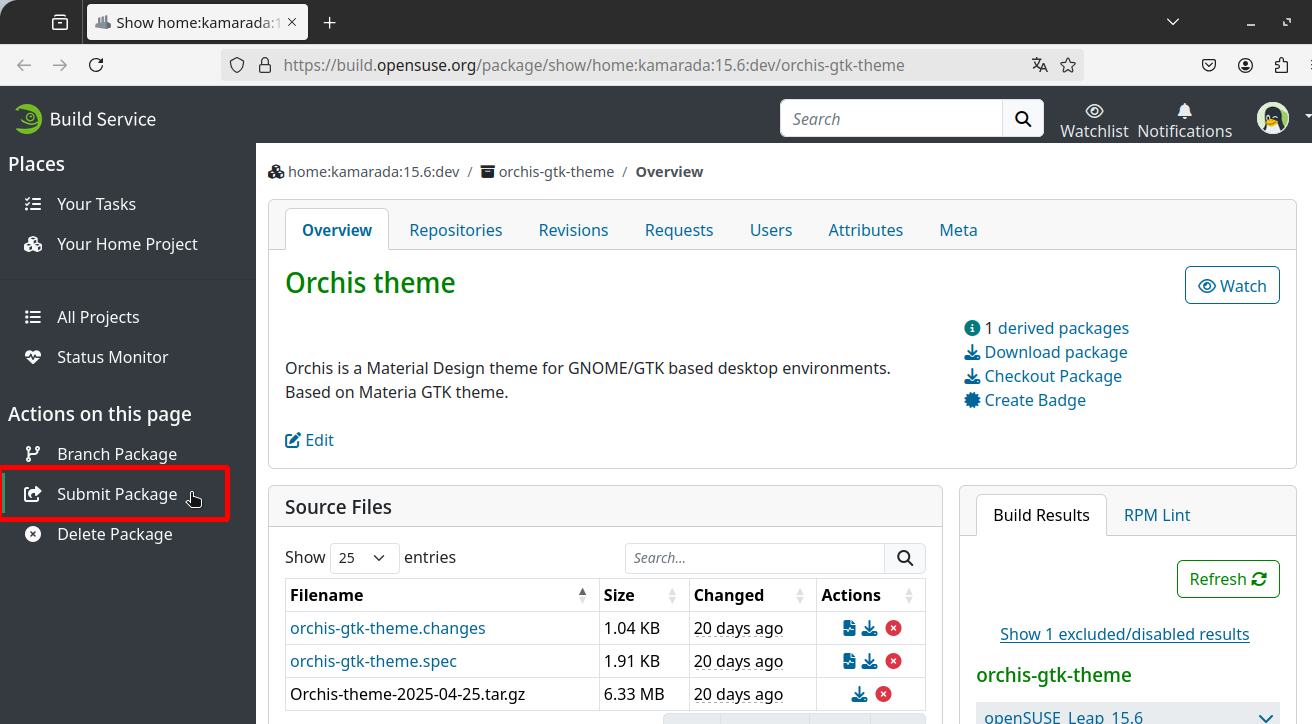Sort source files by Size column

pyautogui.click(x=644, y=595)
